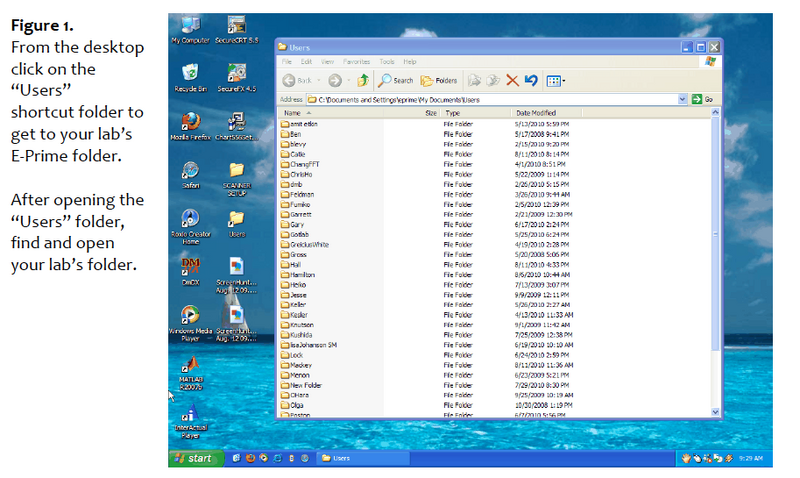Image resolution: width=800 pixels, height=478 pixels.
Task: Select the ChangFFT folder
Action: coord(300,164)
